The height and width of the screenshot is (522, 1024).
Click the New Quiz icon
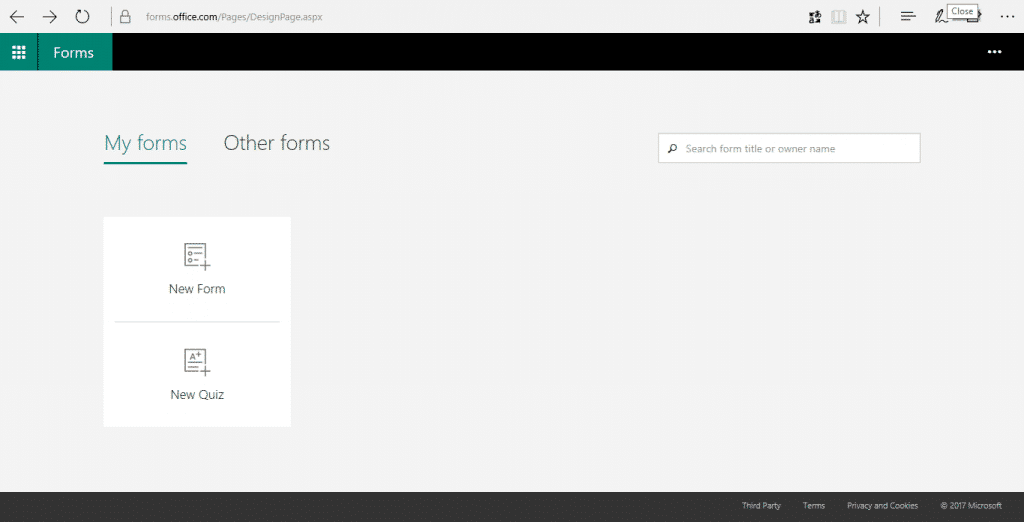pyautogui.click(x=197, y=362)
